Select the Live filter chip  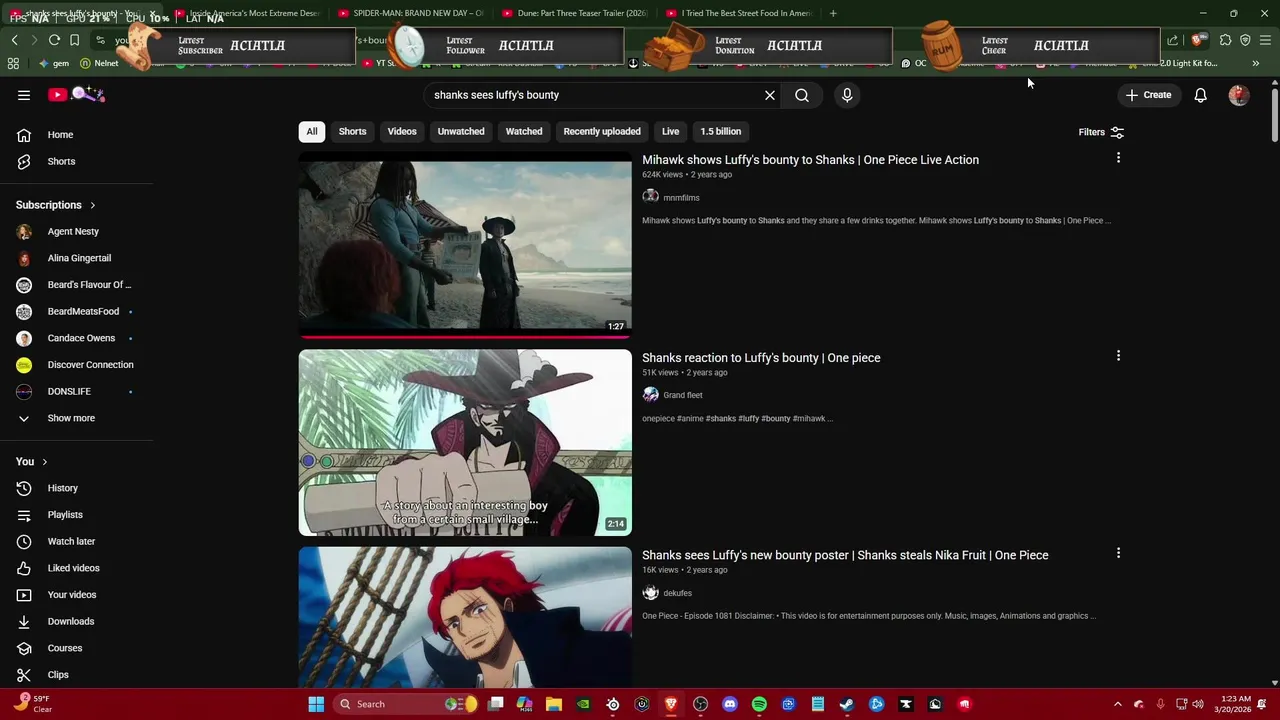pyautogui.click(x=670, y=131)
